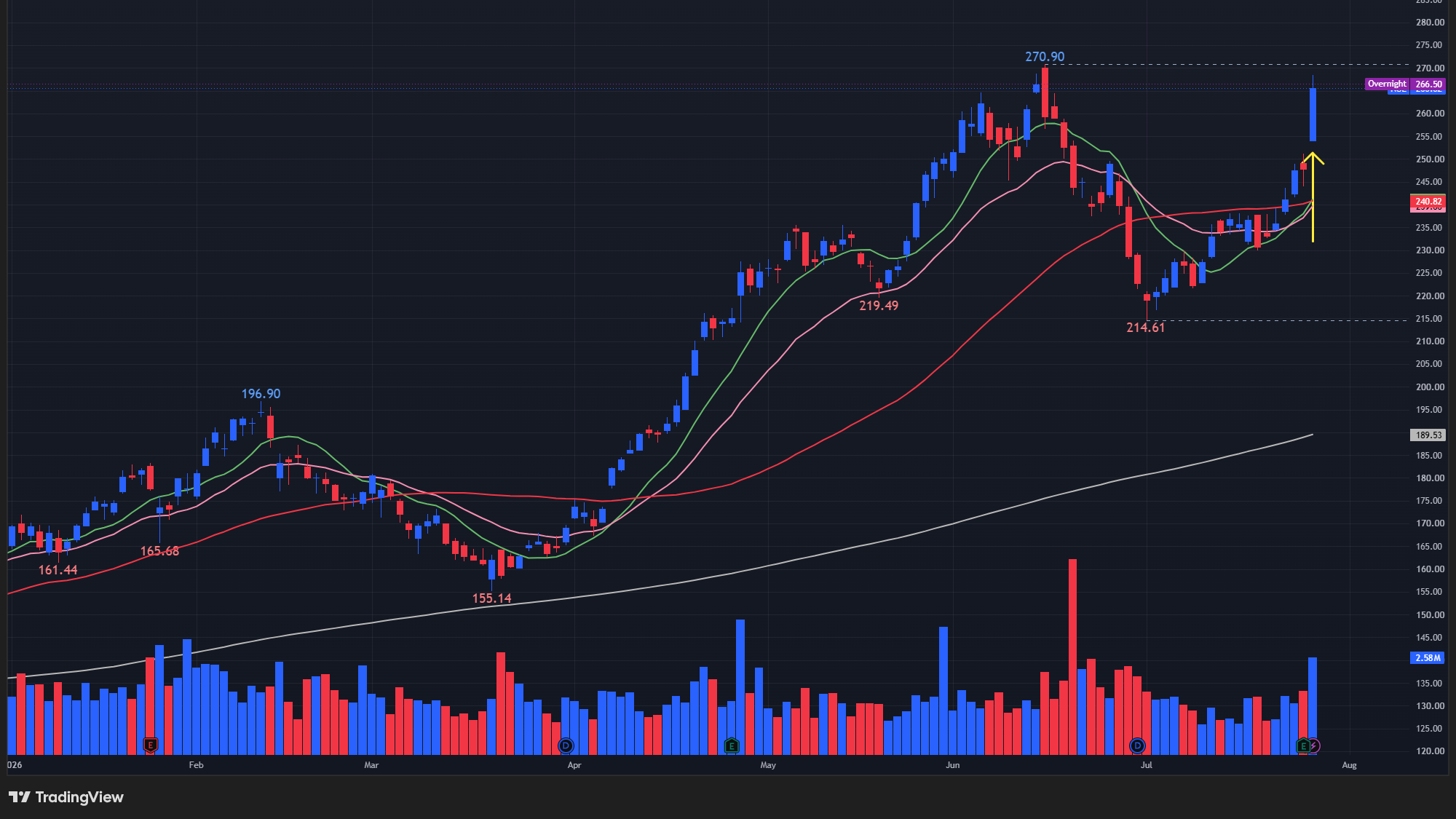Click the latest large blue candlestick

pos(1313,114)
